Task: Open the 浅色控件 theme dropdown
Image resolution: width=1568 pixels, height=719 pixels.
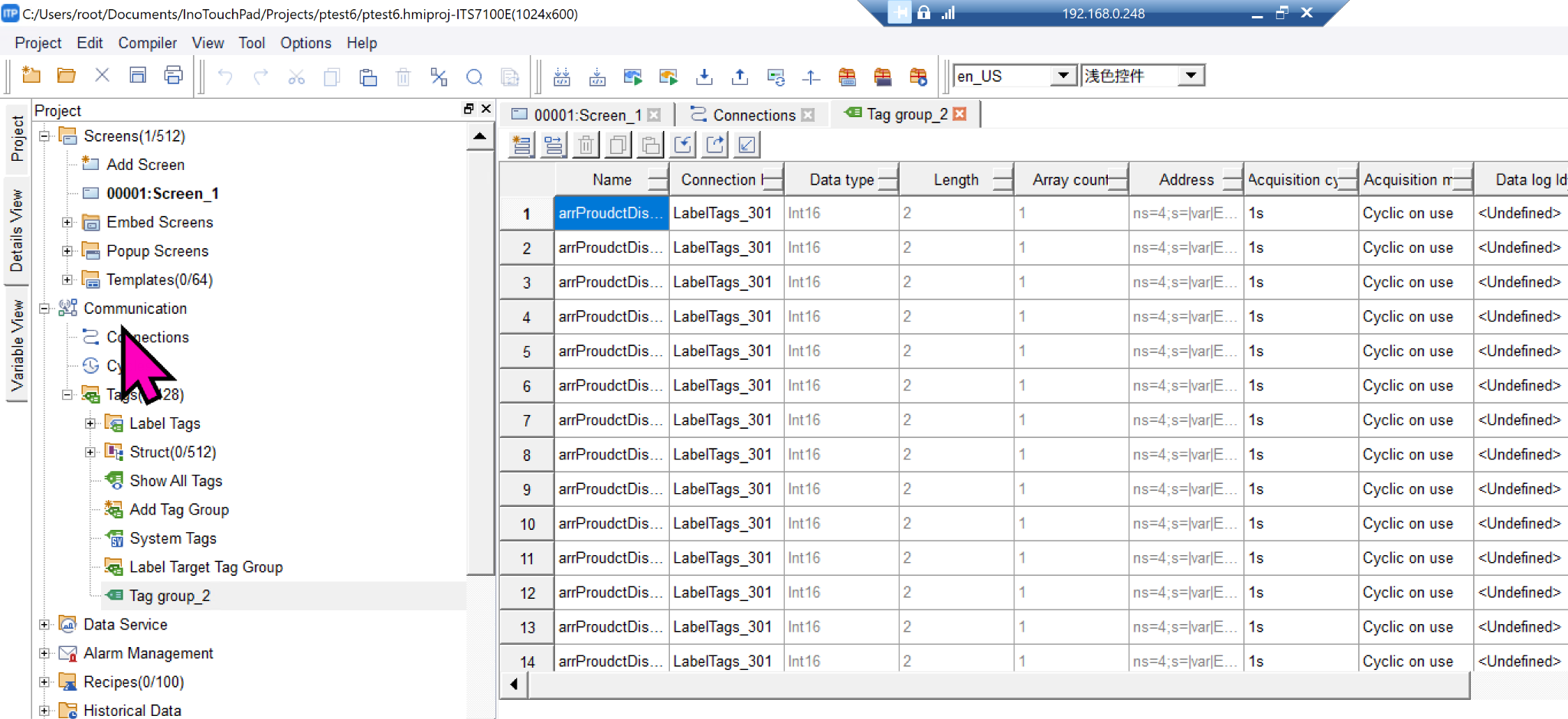Action: [x=1191, y=76]
